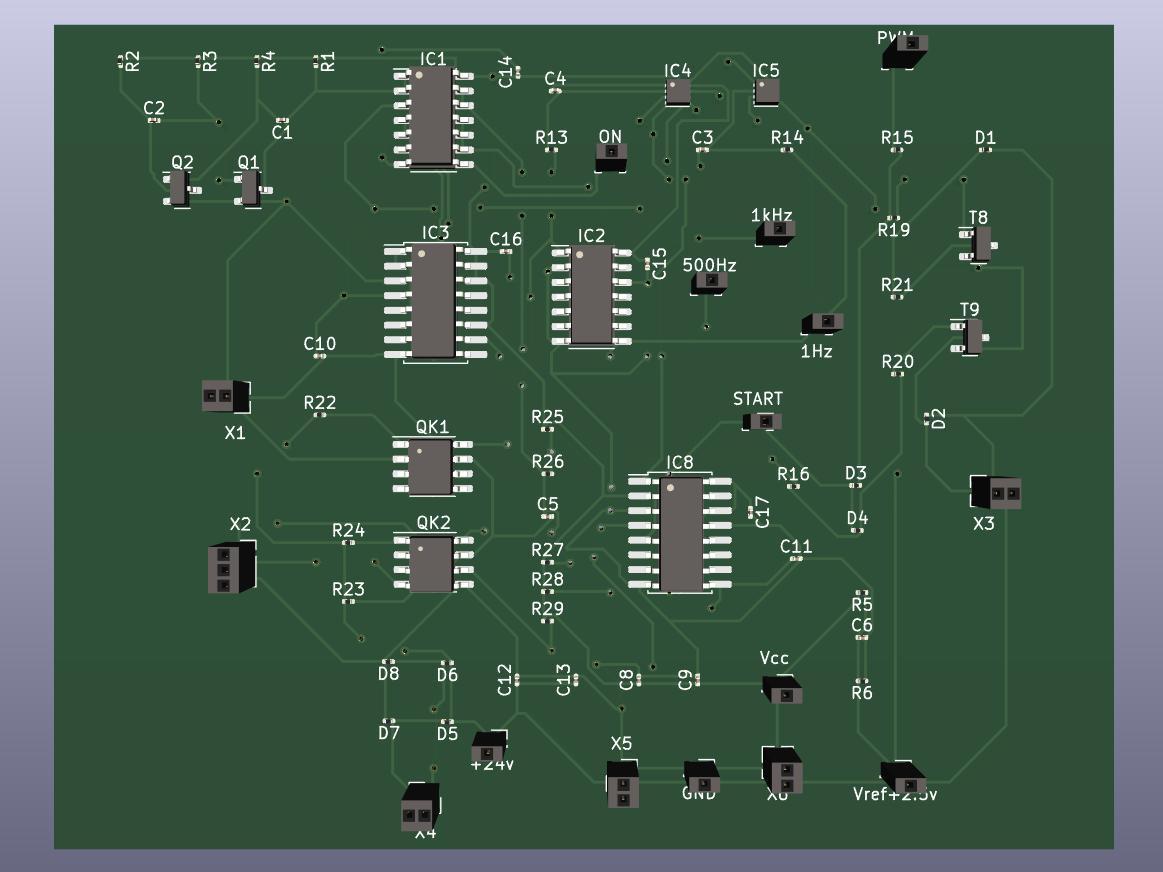Select the X2 three-pin connector

point(231,568)
